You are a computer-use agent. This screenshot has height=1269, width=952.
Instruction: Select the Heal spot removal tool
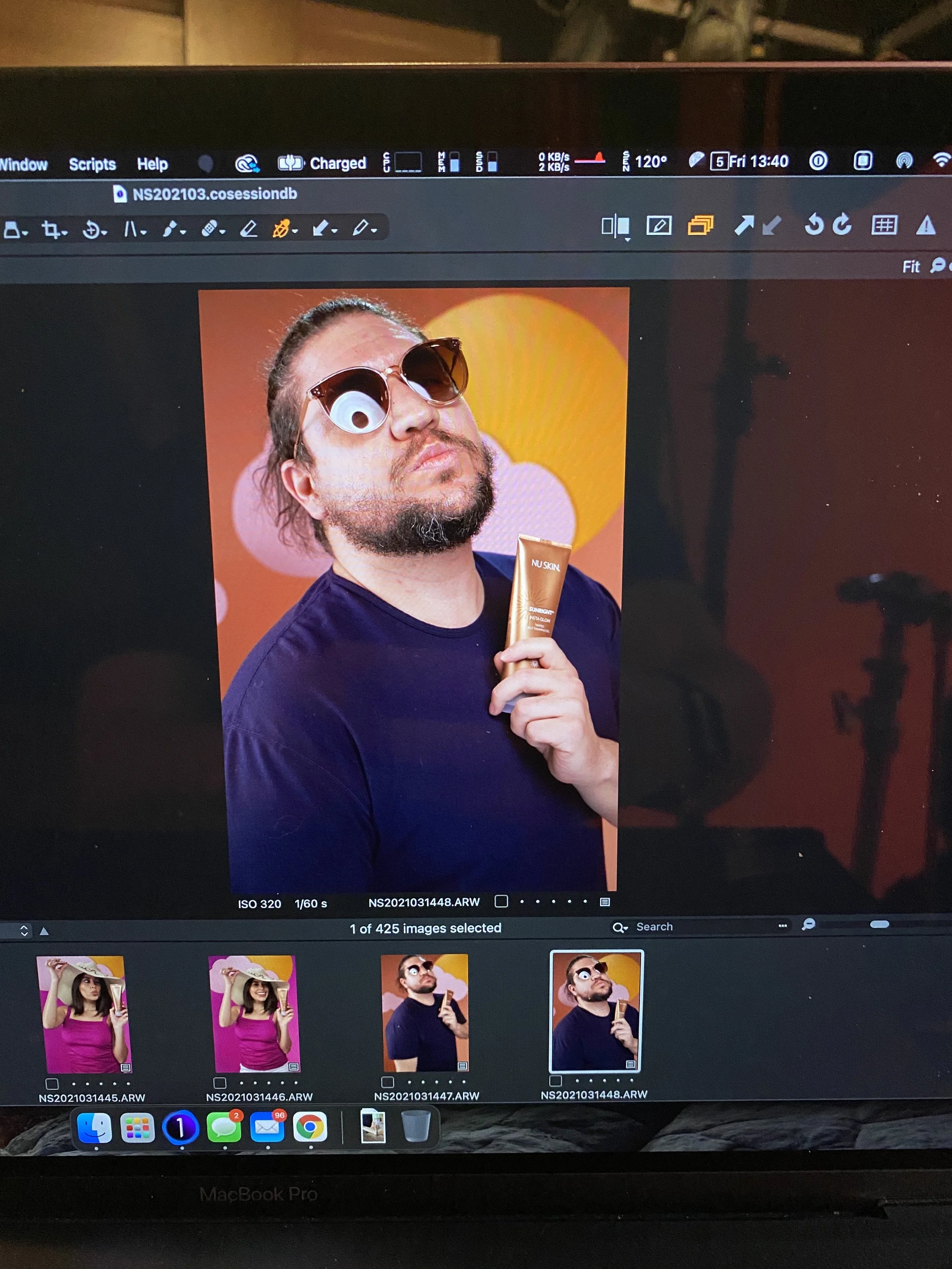[209, 229]
